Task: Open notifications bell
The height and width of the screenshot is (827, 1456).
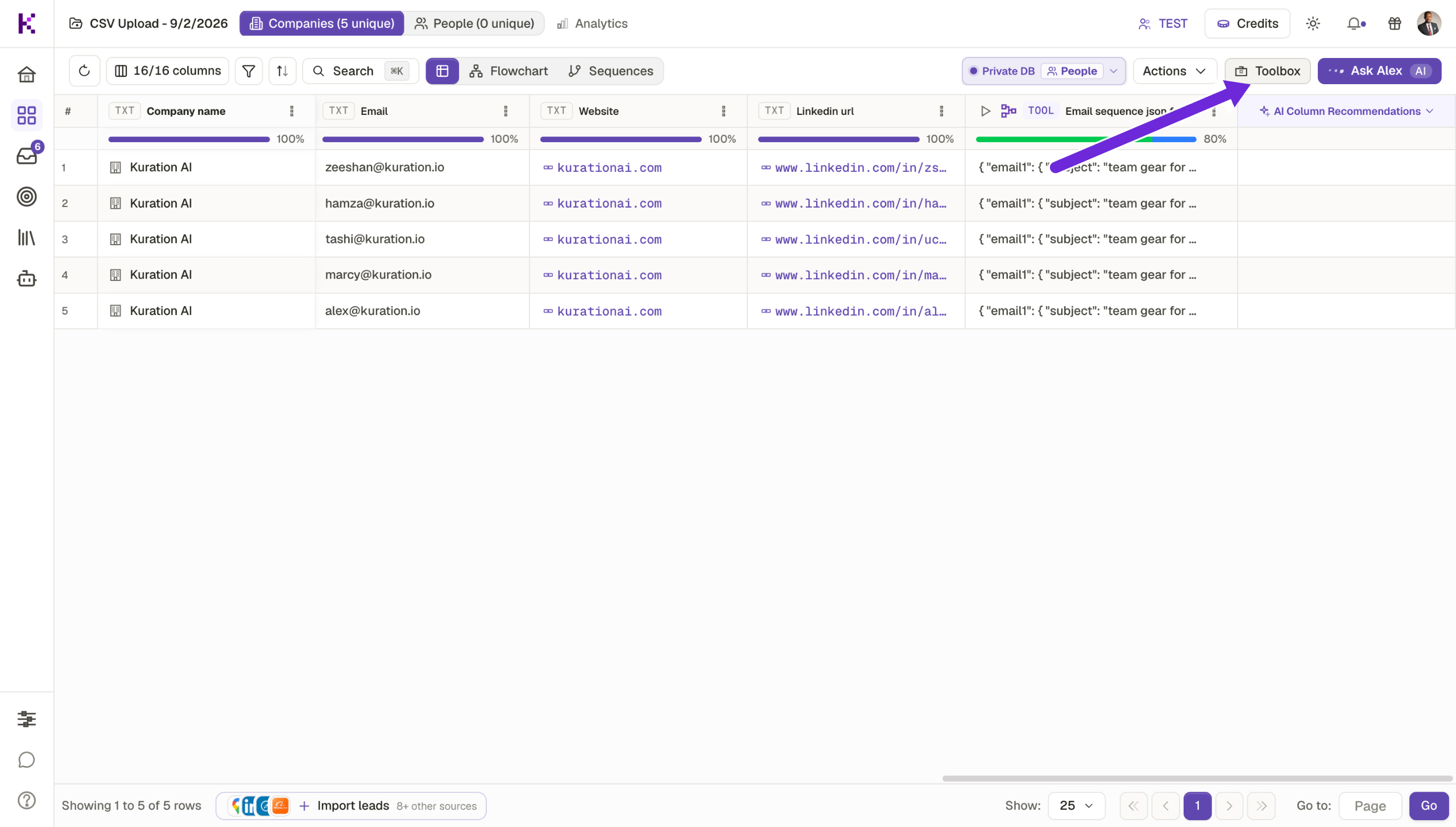Action: 1356,23
